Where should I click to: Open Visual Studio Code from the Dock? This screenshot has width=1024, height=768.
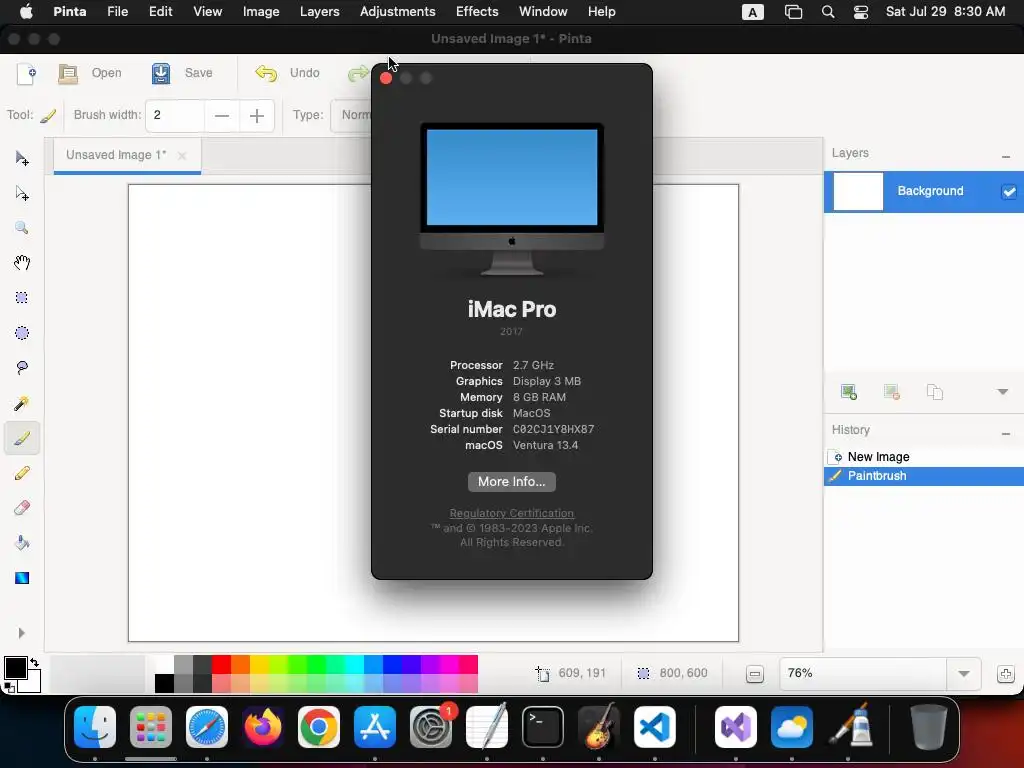[655, 727]
